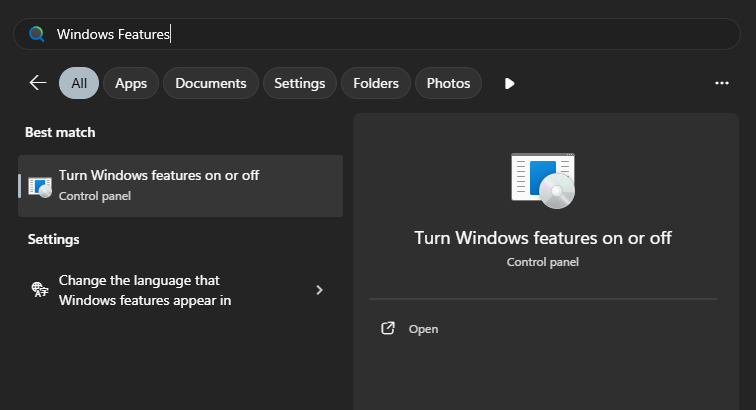756x410 pixels.
Task: Click the large Windows features icon in preview pane
Action: coord(542,180)
